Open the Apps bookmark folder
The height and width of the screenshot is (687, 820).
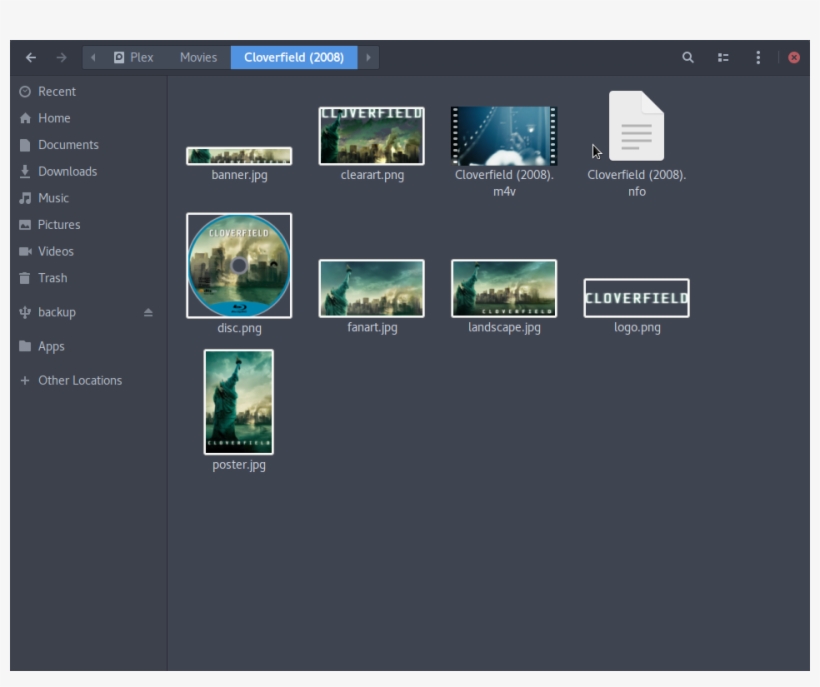(x=88, y=346)
